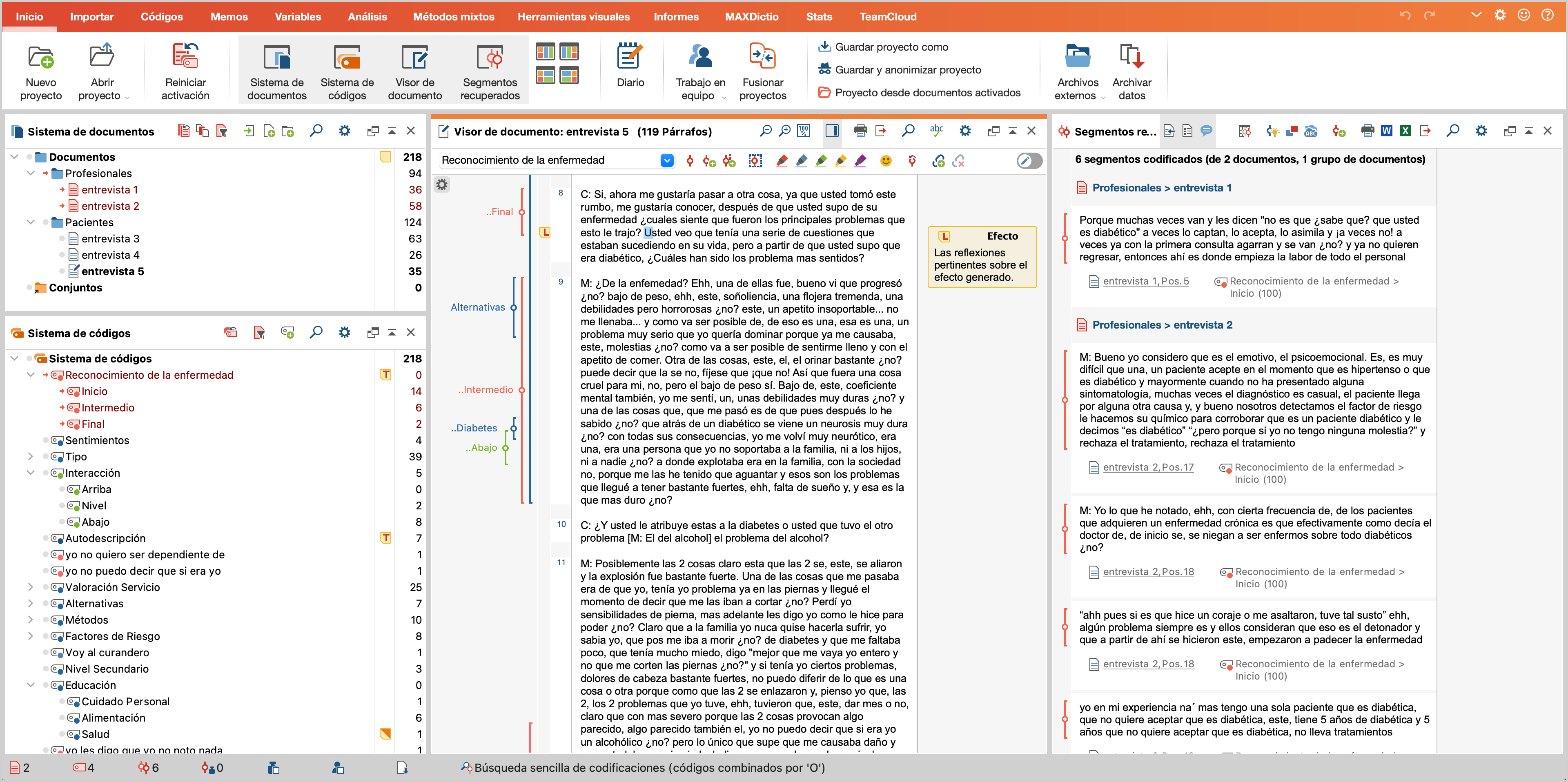Select the purple highlighter color

(860, 161)
